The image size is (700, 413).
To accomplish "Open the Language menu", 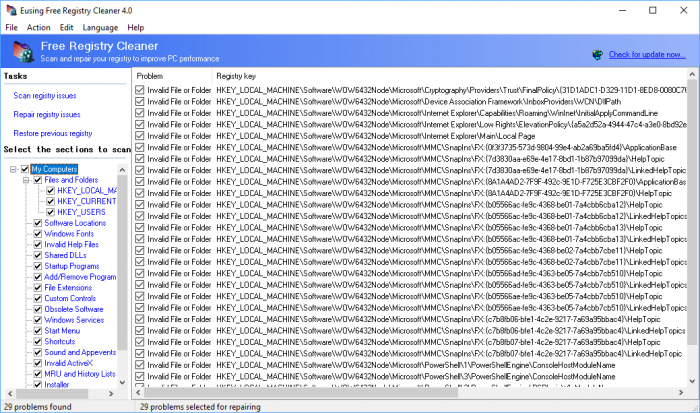I will pos(100,28).
